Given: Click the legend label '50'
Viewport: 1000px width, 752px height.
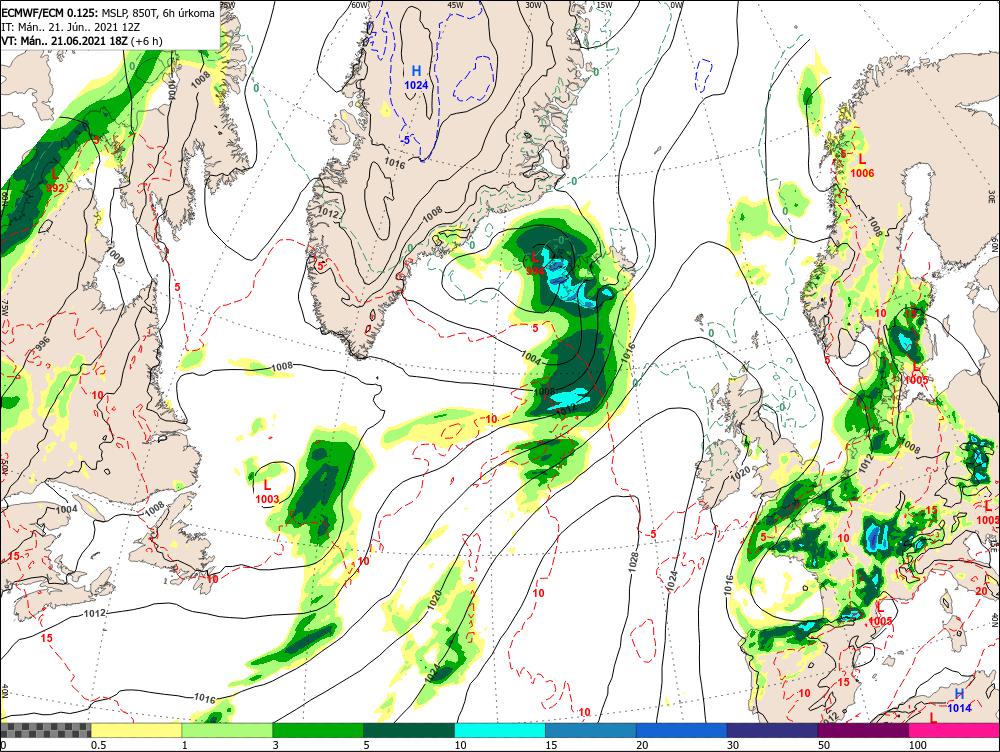Looking at the screenshot, I should click(824, 745).
